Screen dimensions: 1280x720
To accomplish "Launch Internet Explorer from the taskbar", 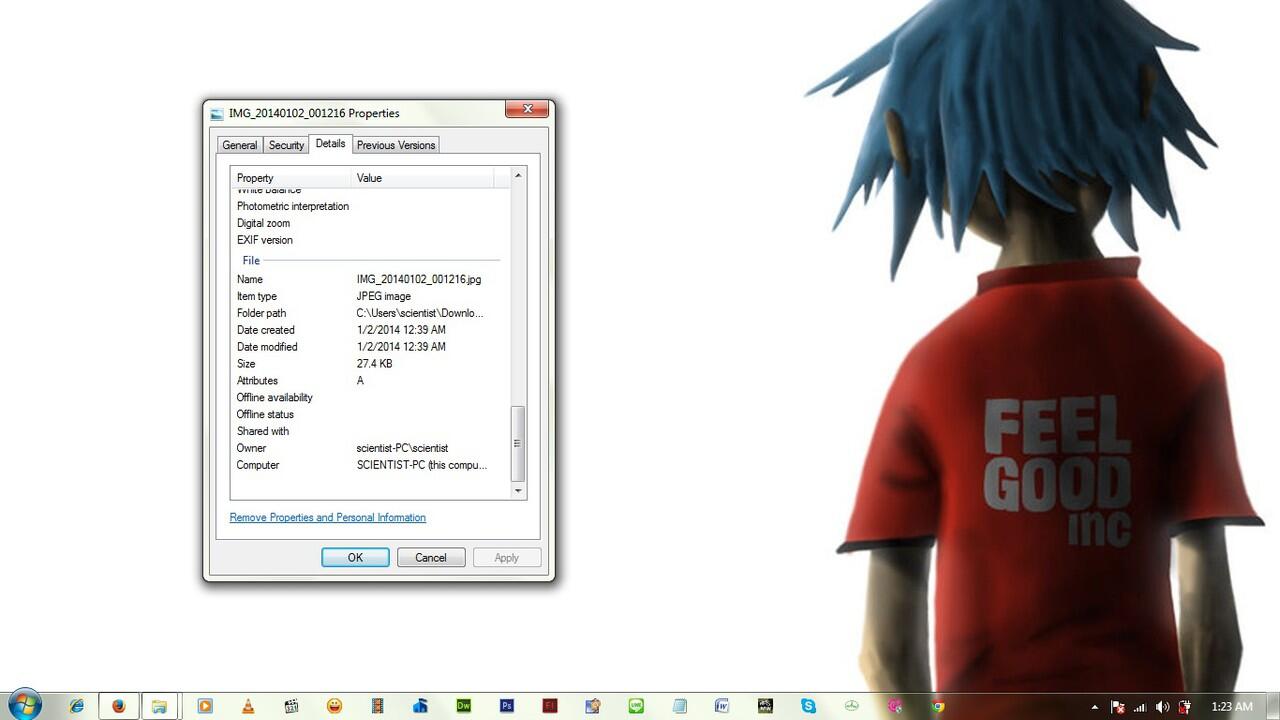I will tap(77, 706).
